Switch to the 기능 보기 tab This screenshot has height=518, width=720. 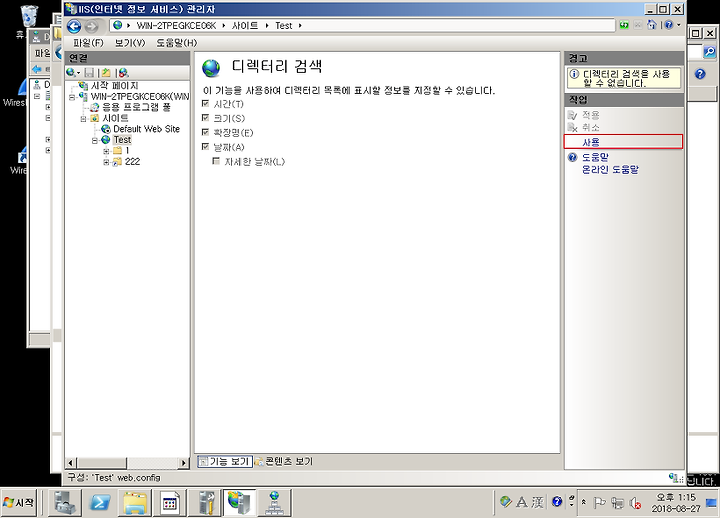coord(225,461)
